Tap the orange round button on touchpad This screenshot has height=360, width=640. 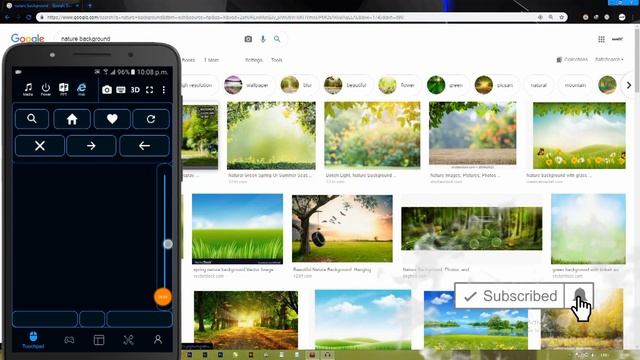click(162, 297)
